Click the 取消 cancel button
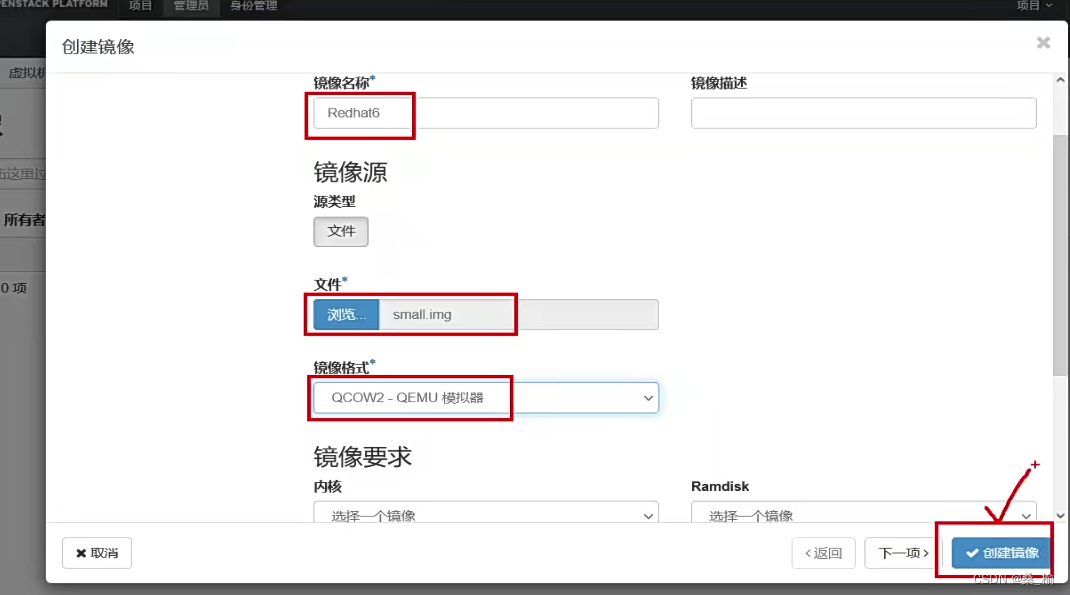The height and width of the screenshot is (595, 1070). point(97,553)
